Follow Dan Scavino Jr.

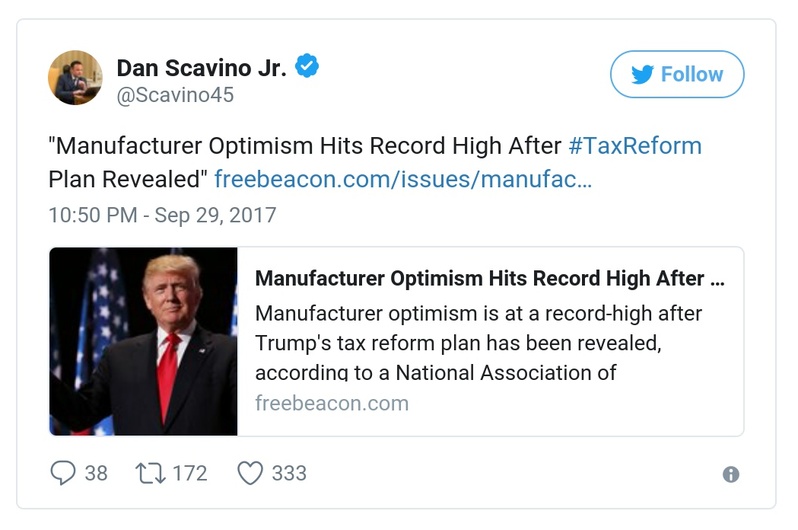(677, 74)
